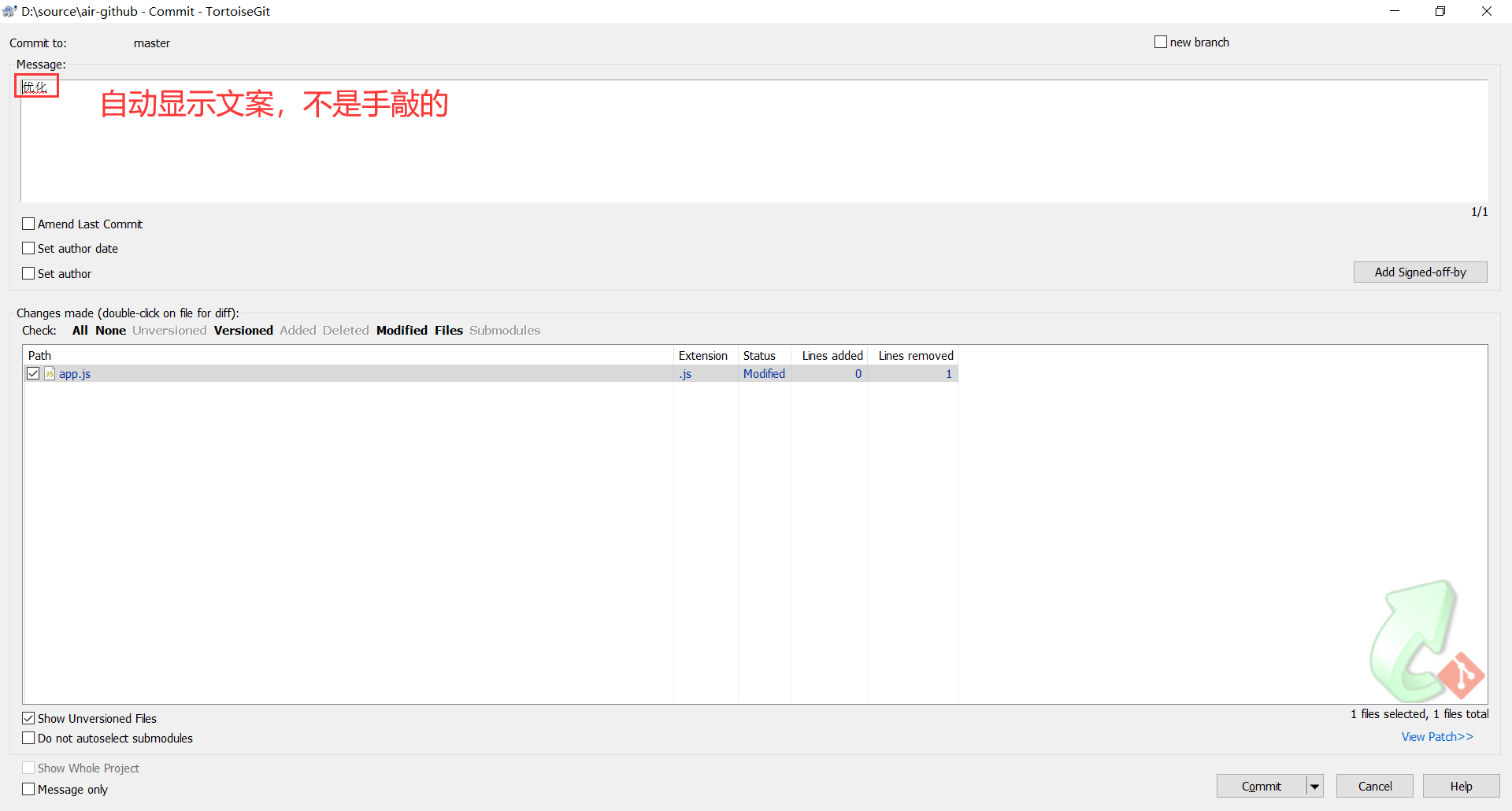Click inside the commit Message text box
The width and height of the screenshot is (1512, 811).
(754, 140)
